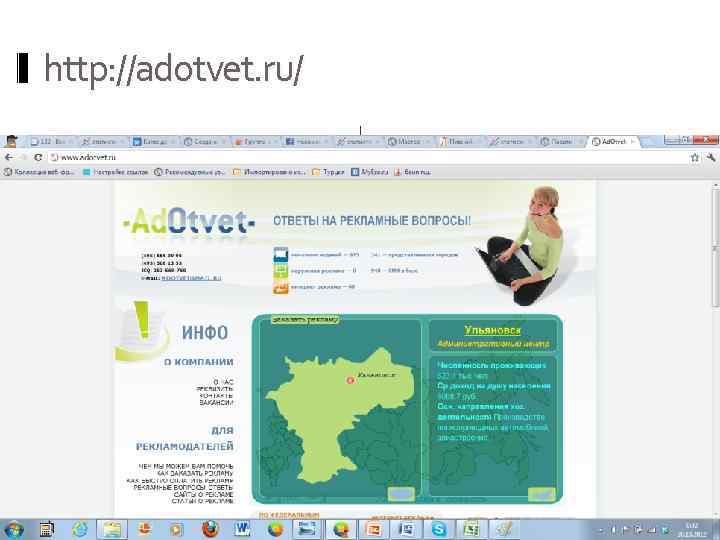Click the Ульяновск heading link in info panel
Image resolution: width=720 pixels, height=540 pixels.
[x=493, y=330]
